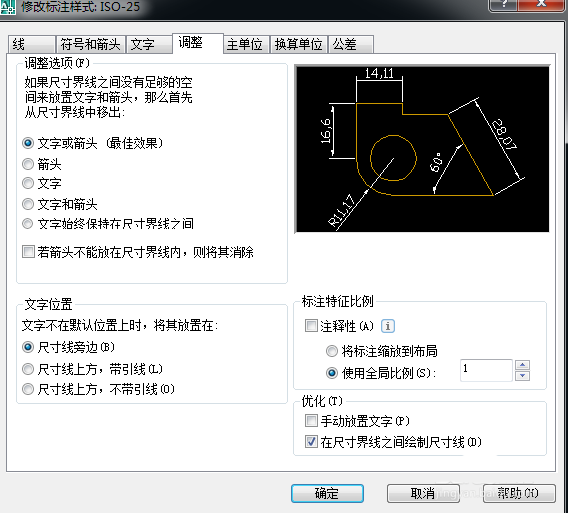Select 文字始终保持在尺寸界线之间 option
The width and height of the screenshot is (568, 513).
[28, 224]
